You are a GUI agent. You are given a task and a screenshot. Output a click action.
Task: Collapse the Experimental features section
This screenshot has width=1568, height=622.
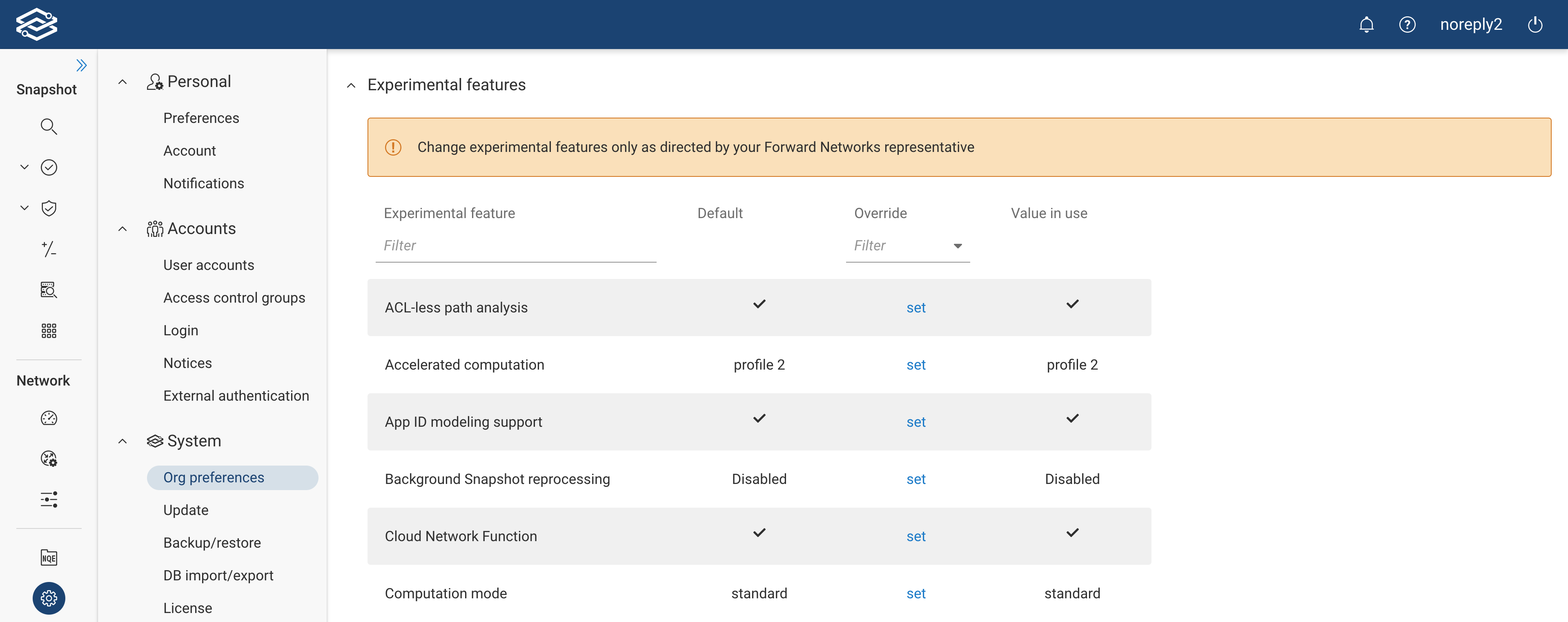pos(351,85)
